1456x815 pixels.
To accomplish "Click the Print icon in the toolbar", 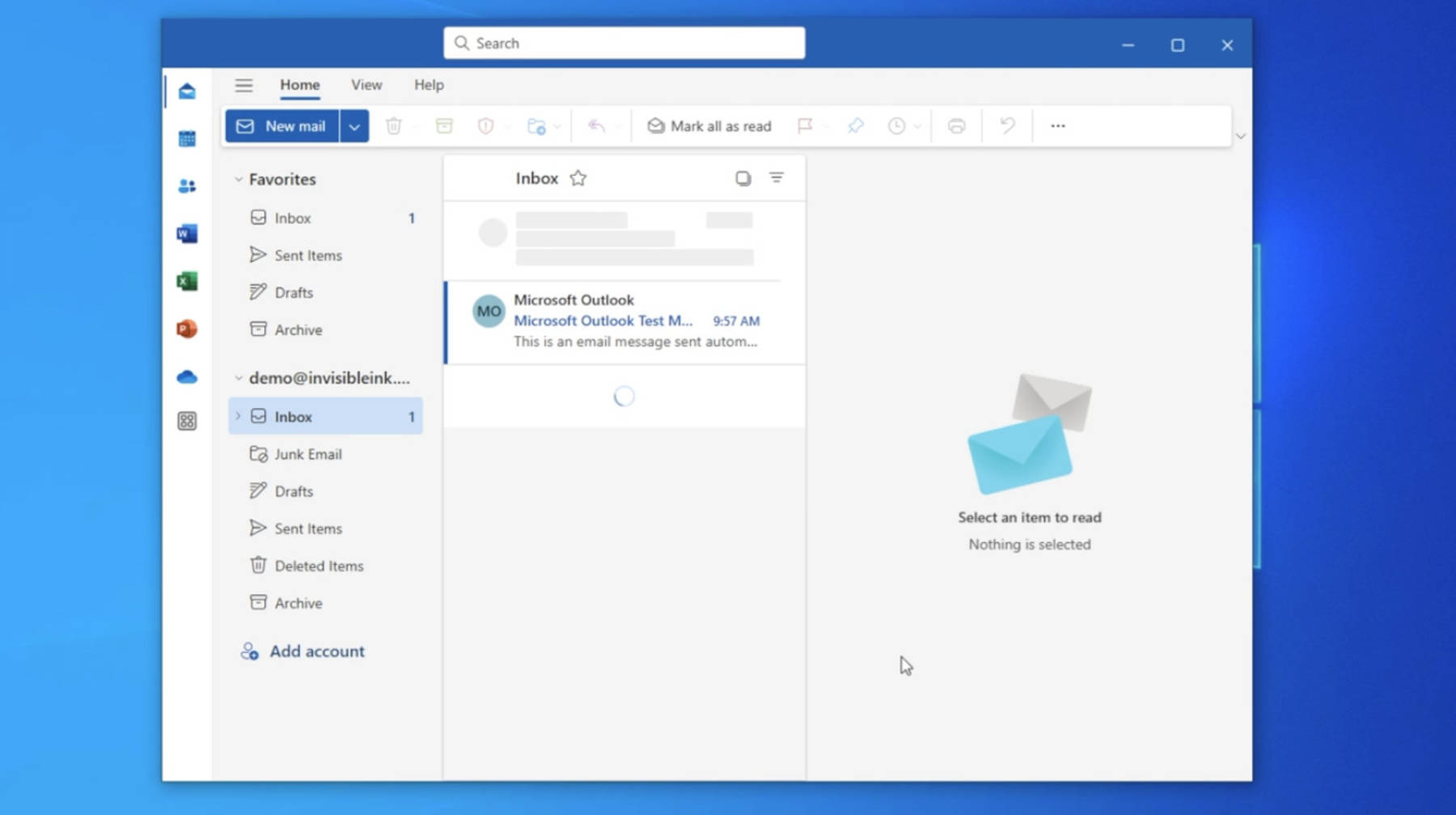I will click(956, 126).
